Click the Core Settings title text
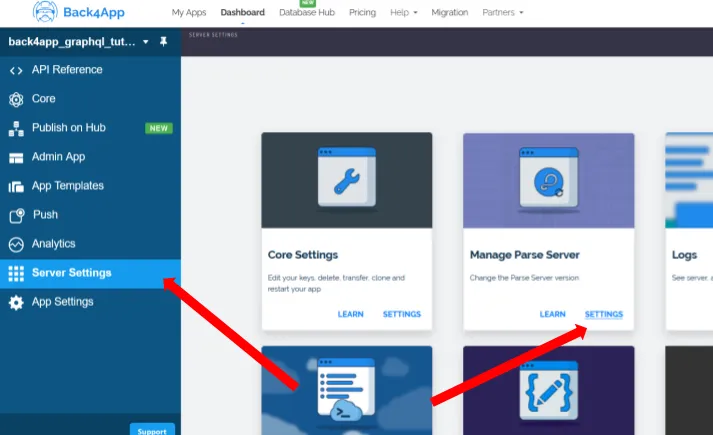Viewport: 713px width, 435px height. [x=303, y=255]
